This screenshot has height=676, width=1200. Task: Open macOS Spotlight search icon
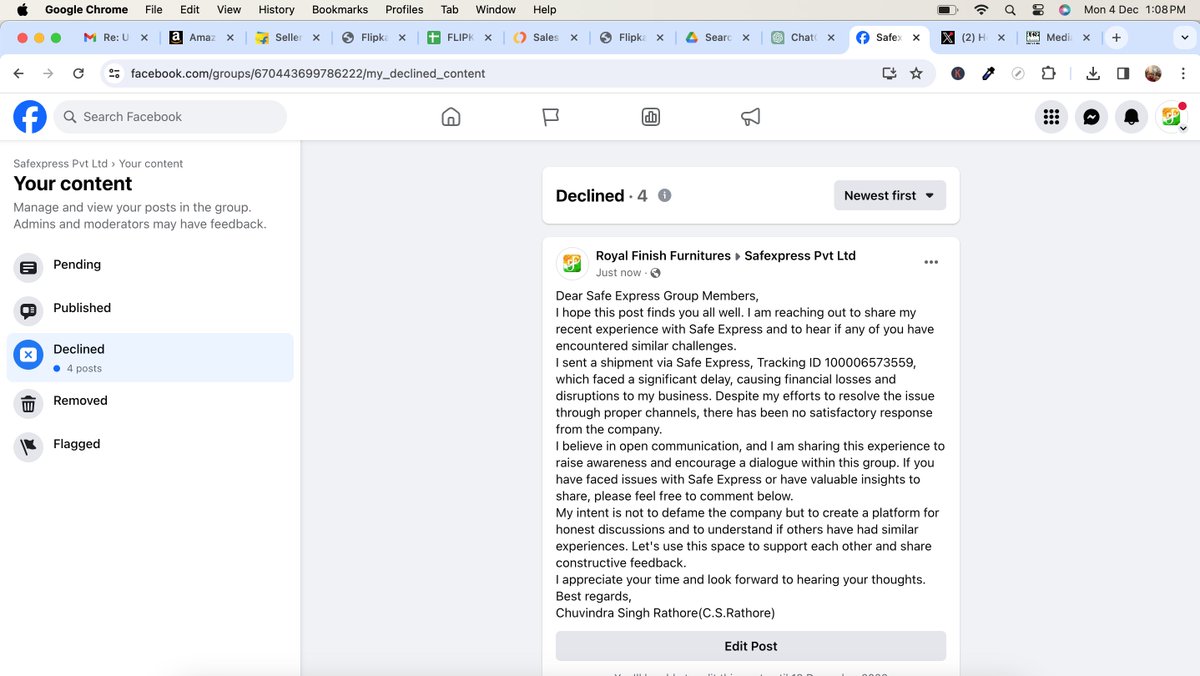coord(1010,10)
